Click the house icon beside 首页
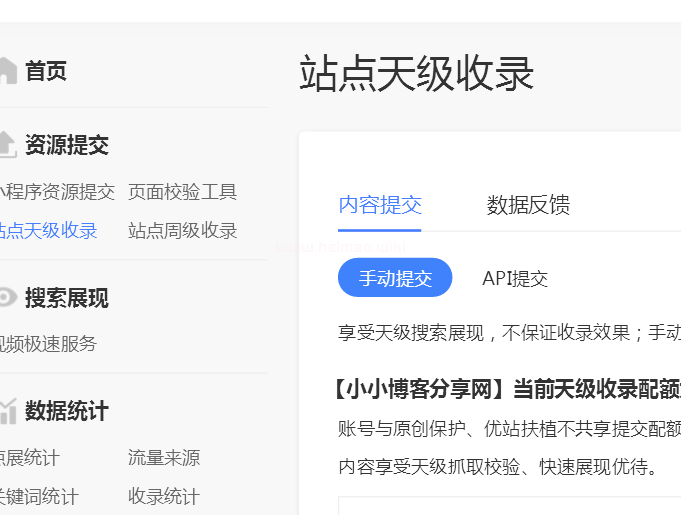The width and height of the screenshot is (681, 515). point(8,71)
